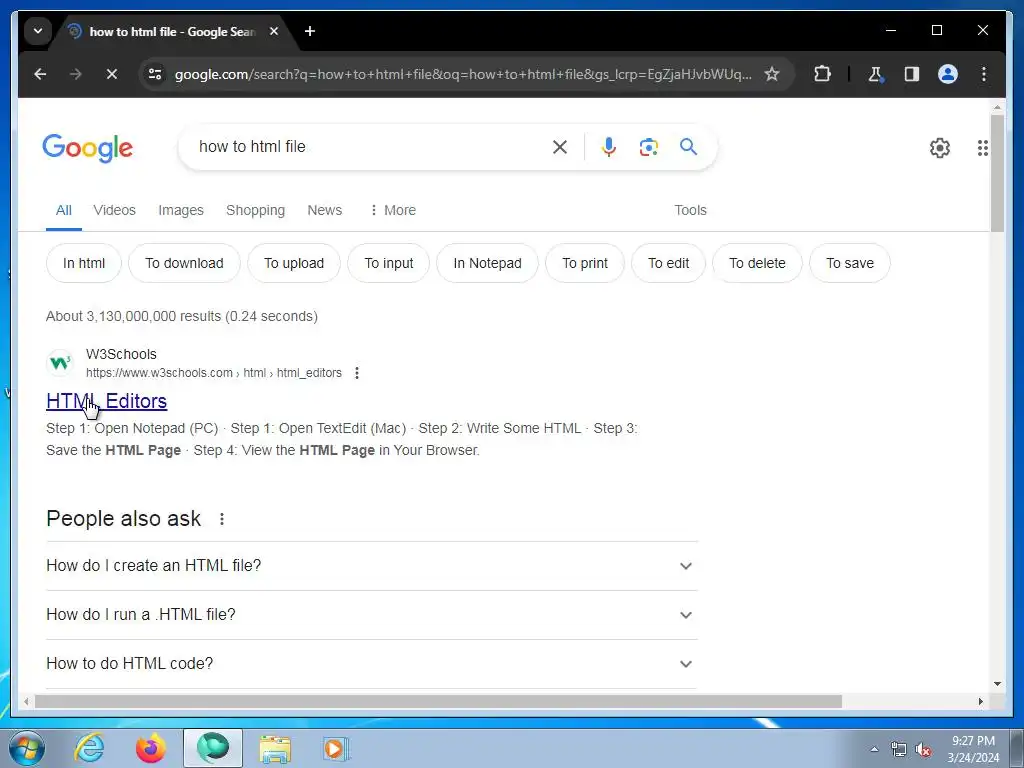
Task: Close the 'how to html file' tab
Action: (x=274, y=31)
